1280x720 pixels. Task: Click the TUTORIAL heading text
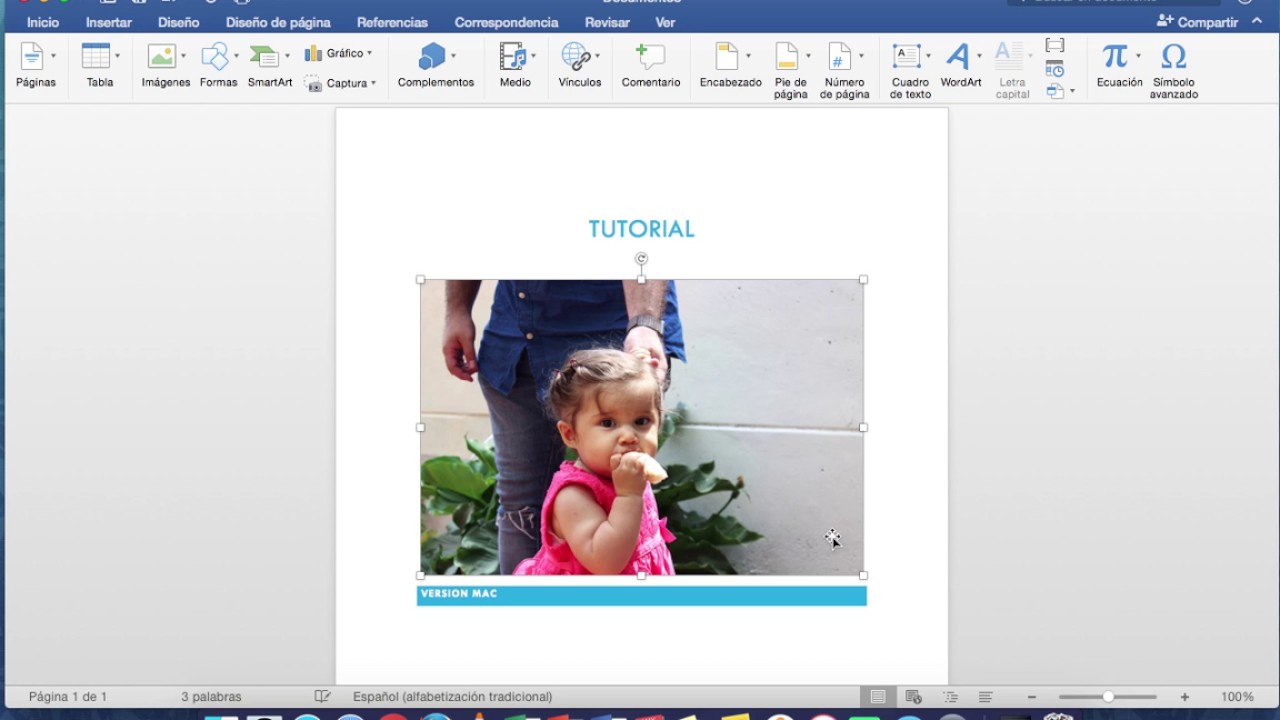pyautogui.click(x=641, y=229)
